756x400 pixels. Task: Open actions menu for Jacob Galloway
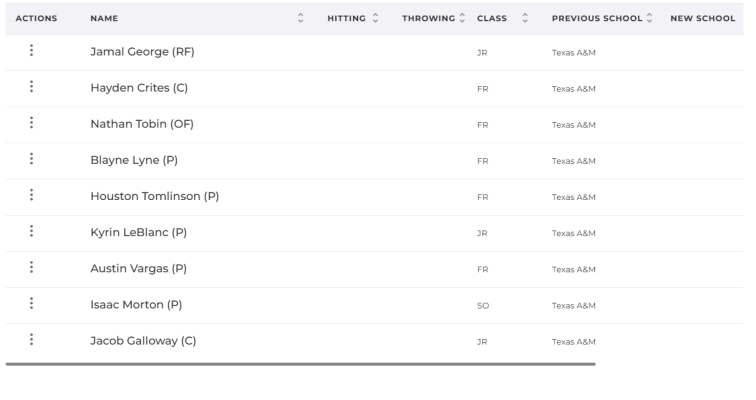pos(31,339)
